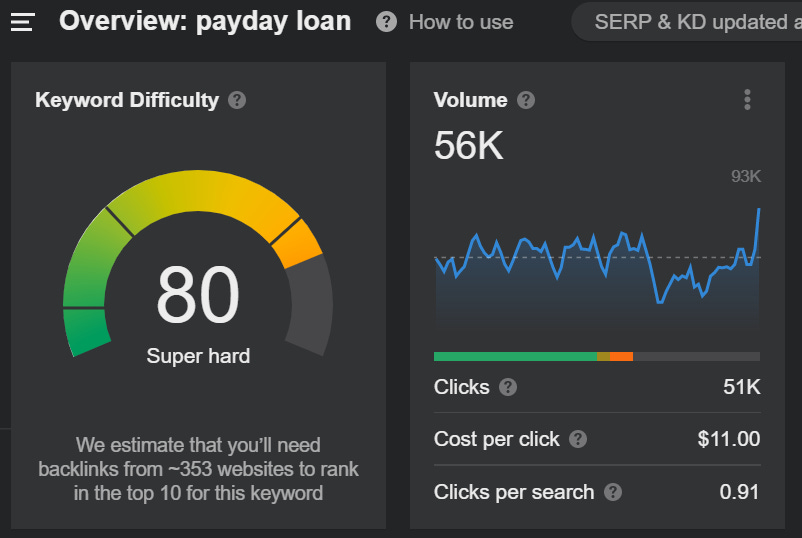Image resolution: width=802 pixels, height=538 pixels.
Task: Click the $11.00 cost per click value
Action: click(x=729, y=439)
